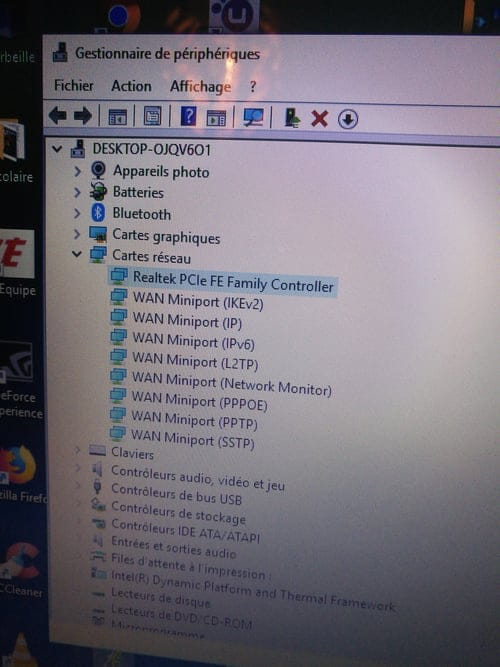Click the action pane toolbar icon
The width and height of the screenshot is (500, 667).
(x=216, y=117)
